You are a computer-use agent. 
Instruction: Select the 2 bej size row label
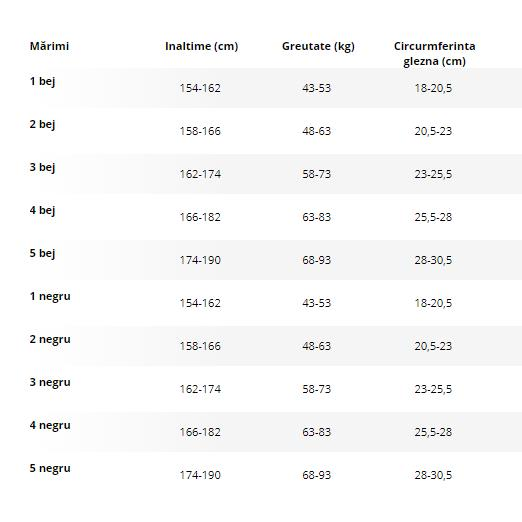point(42,124)
